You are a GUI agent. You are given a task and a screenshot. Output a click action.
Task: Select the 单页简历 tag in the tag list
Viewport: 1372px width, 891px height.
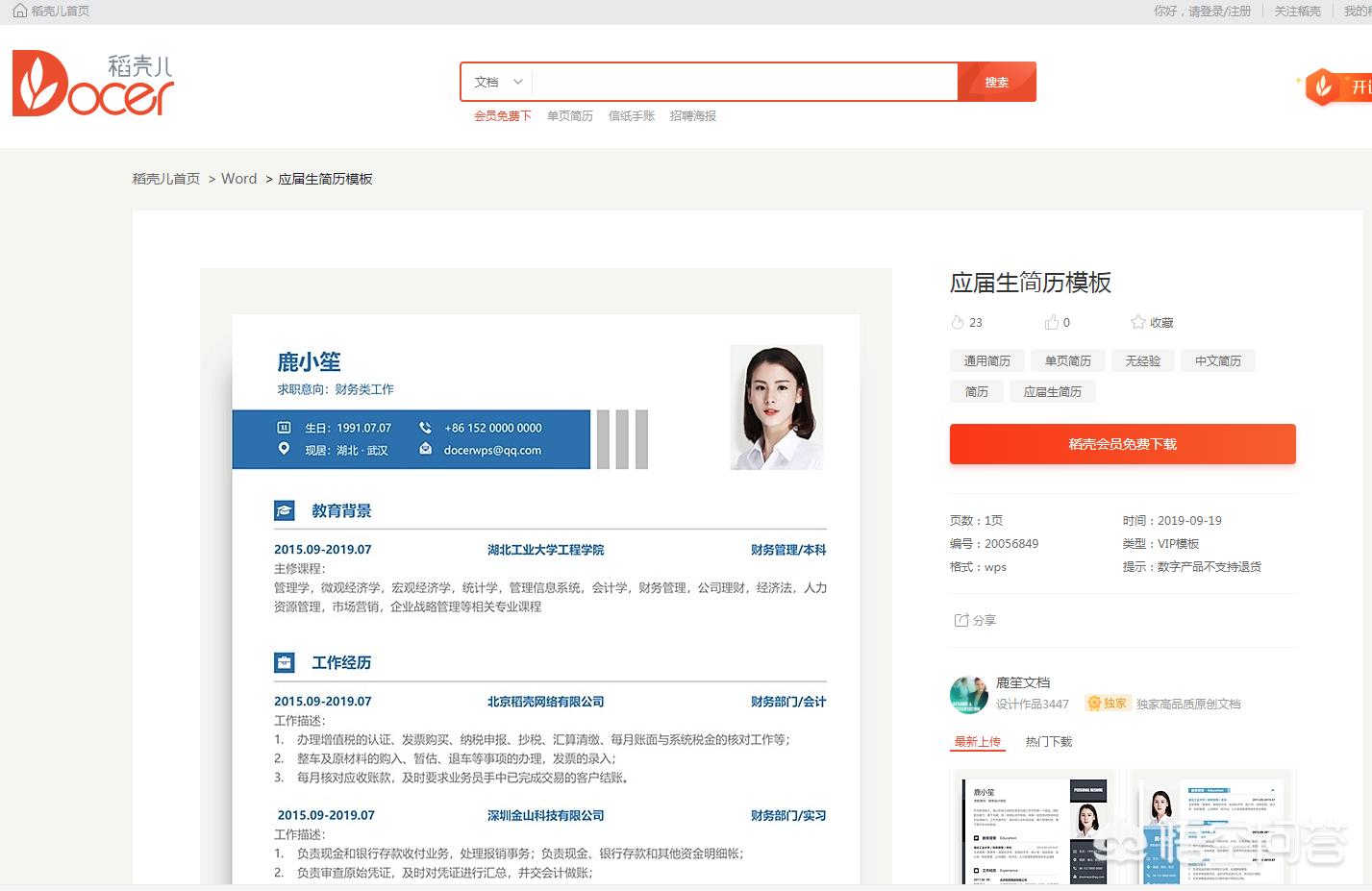tap(1068, 360)
